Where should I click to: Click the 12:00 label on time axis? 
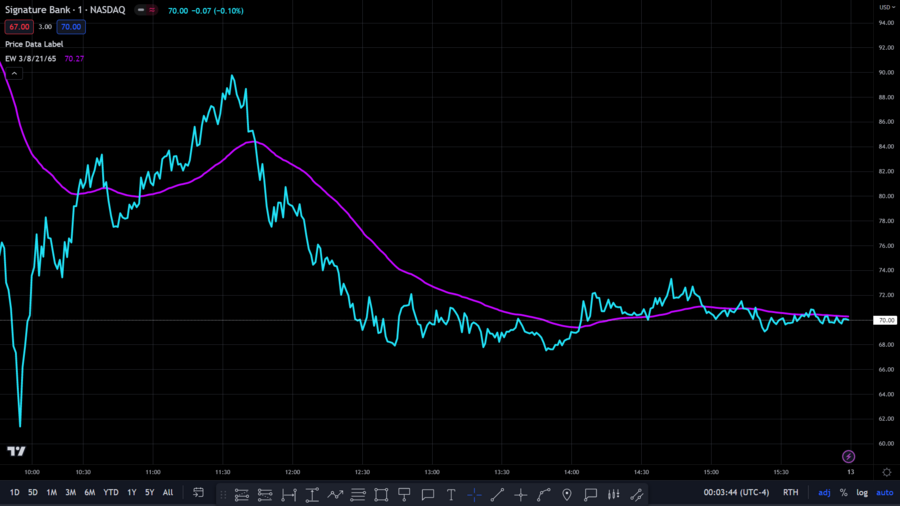pos(293,472)
